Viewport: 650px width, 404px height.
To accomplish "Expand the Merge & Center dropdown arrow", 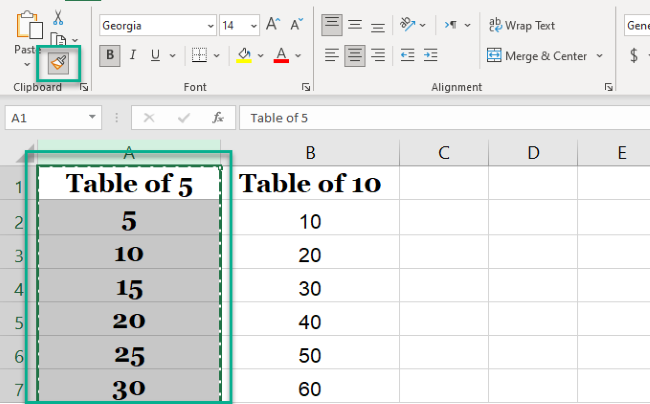I will click(600, 56).
